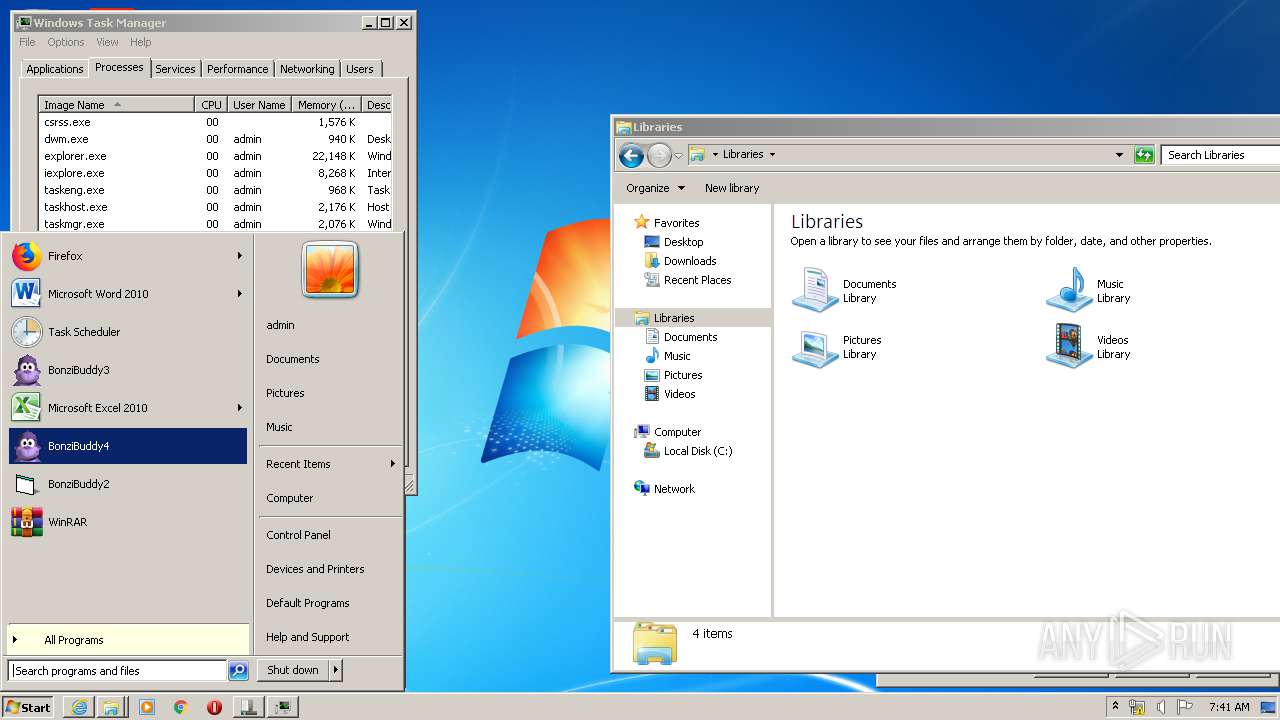Click the volume speaker tray icon
The height and width of the screenshot is (720, 1280).
click(x=1160, y=707)
